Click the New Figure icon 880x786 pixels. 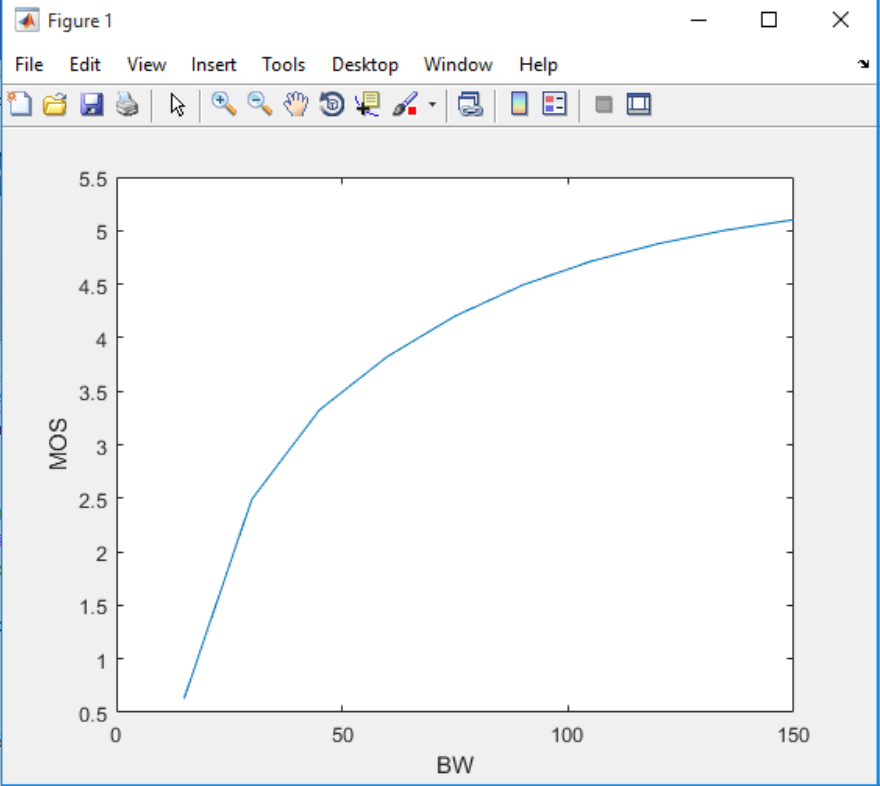click(x=20, y=104)
